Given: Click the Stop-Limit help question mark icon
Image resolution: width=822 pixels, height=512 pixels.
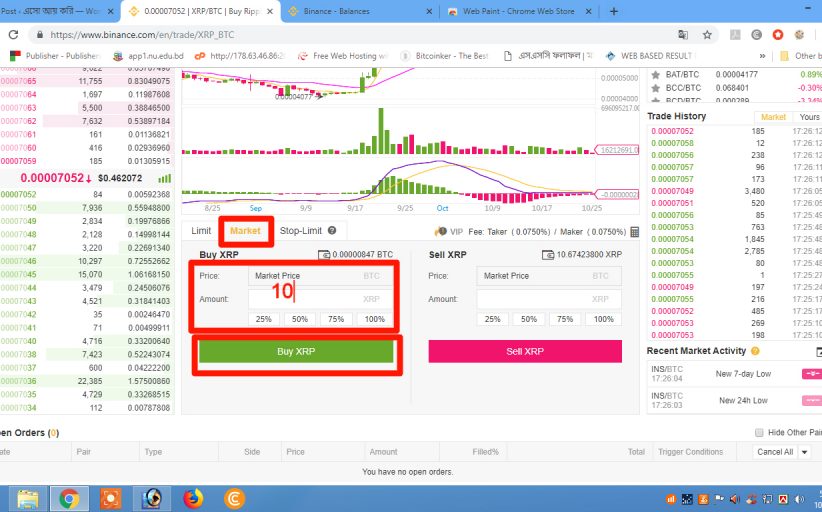Looking at the screenshot, I should click(330, 231).
